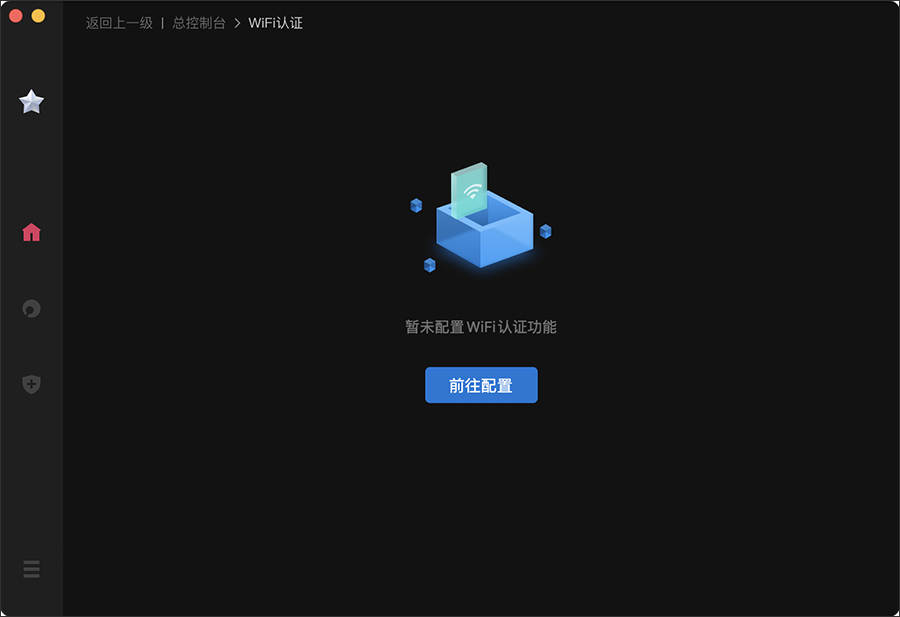The image size is (900, 617).
Task: Click the breadcrumb chevron arrow
Action: pyautogui.click(x=237, y=24)
